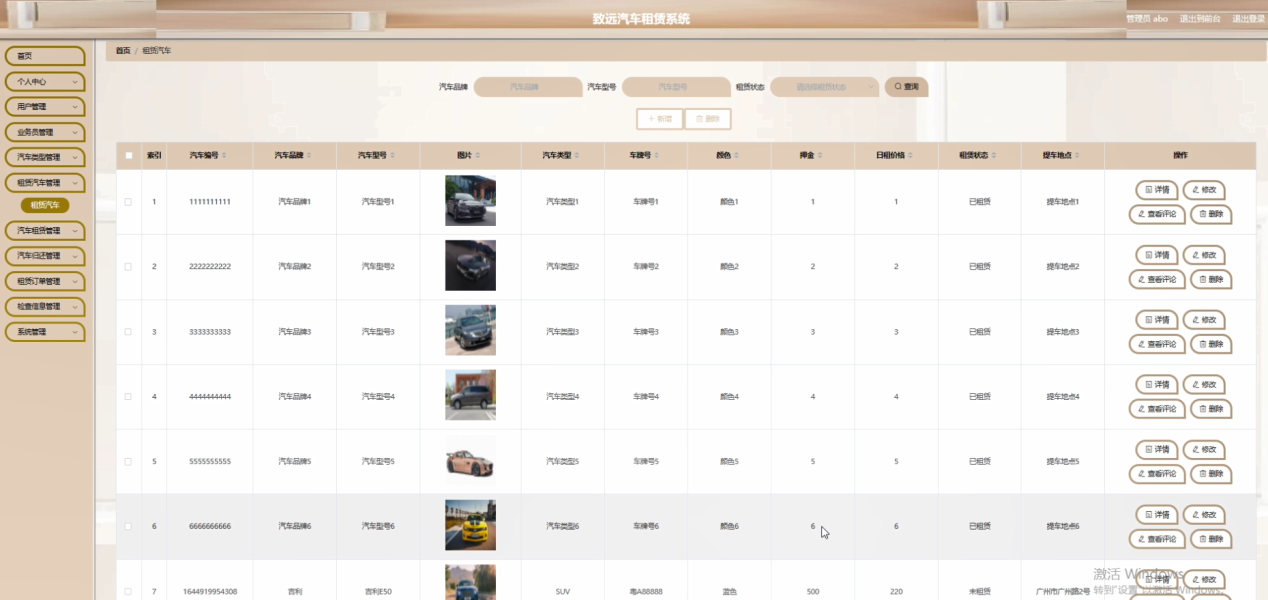Focus the 汽车型号 search field

point(676,87)
